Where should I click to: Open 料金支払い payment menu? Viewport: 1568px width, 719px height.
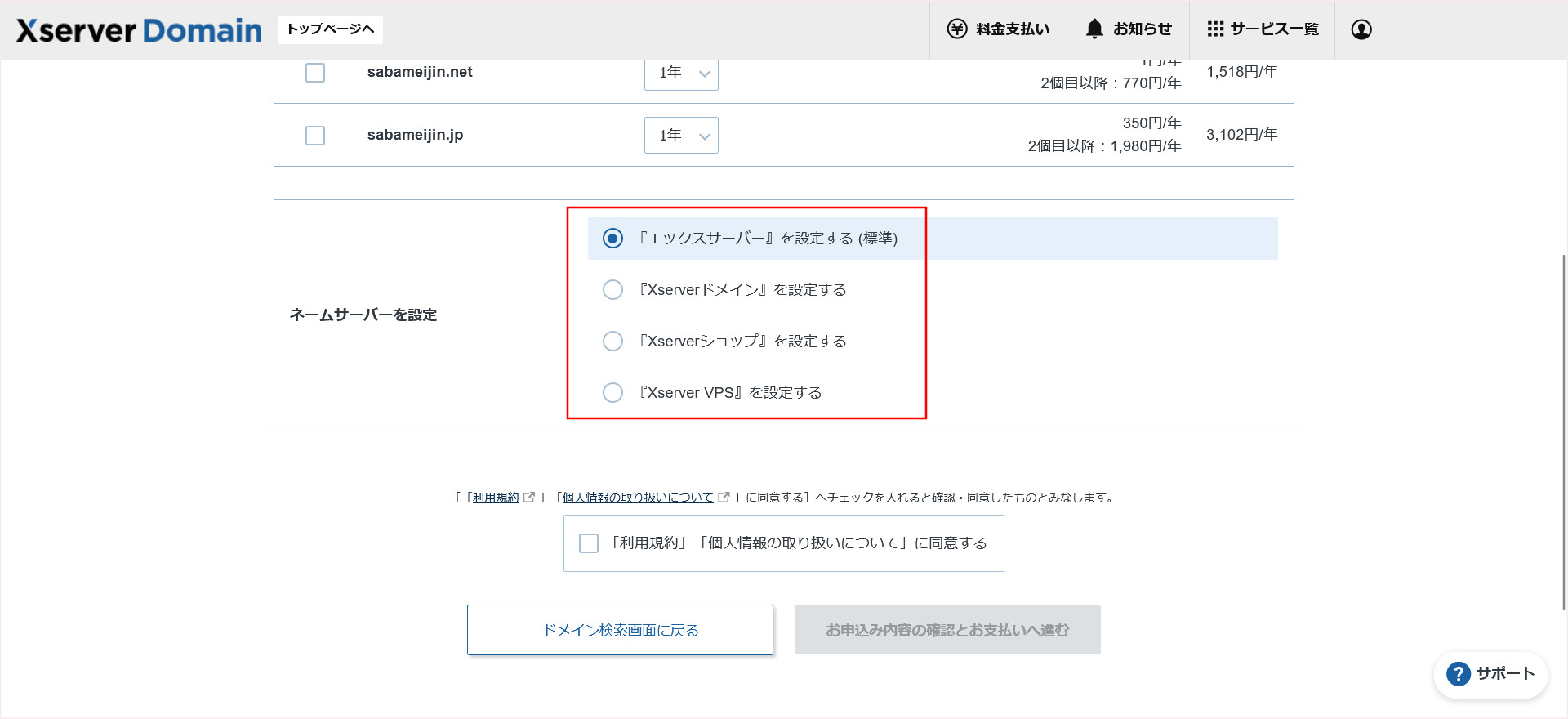pos(998,29)
